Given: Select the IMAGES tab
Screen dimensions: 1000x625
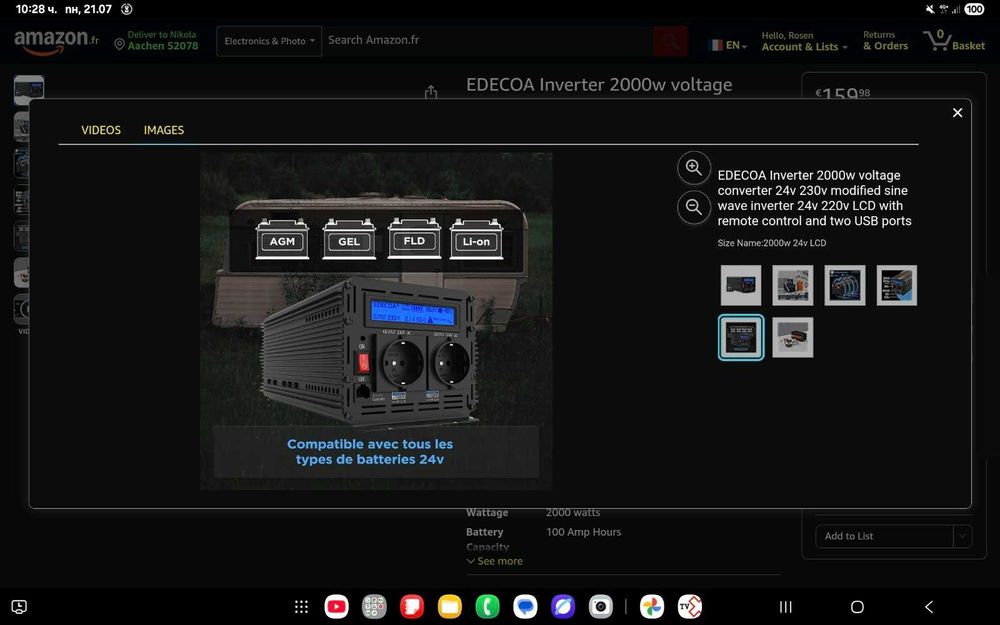Looking at the screenshot, I should tap(164, 130).
